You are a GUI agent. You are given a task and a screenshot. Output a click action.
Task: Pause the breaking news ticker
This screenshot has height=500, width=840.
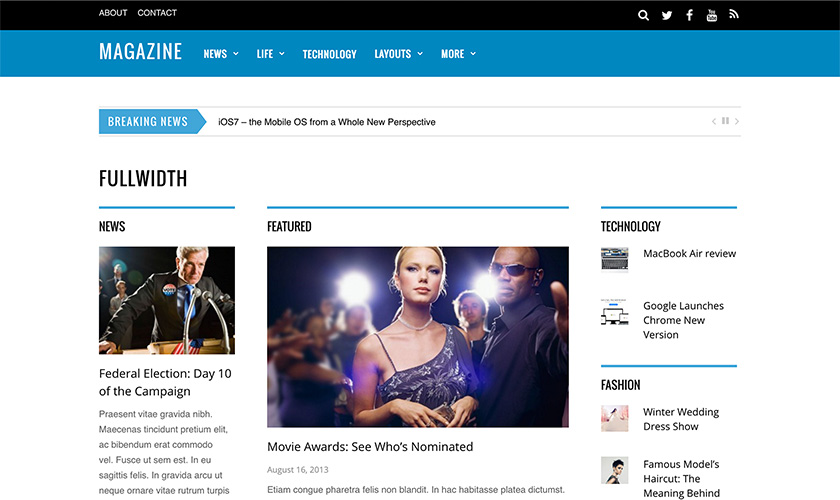[x=725, y=121]
